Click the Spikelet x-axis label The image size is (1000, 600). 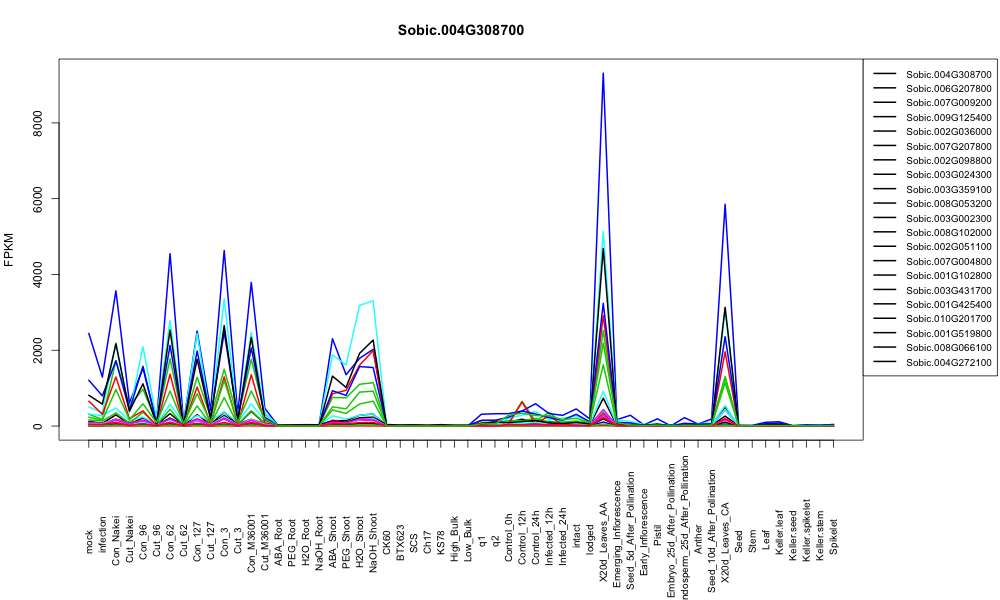pos(834,536)
